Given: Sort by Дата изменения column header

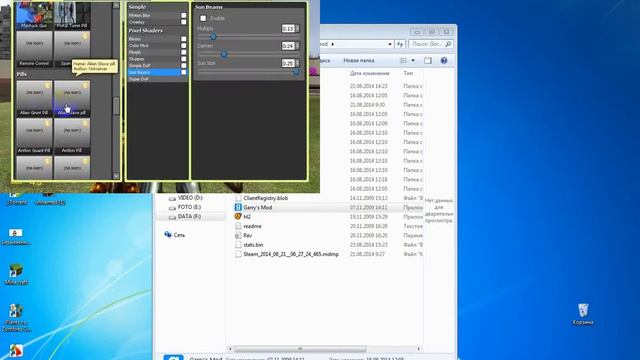Looking at the screenshot, I should click(x=369, y=73).
